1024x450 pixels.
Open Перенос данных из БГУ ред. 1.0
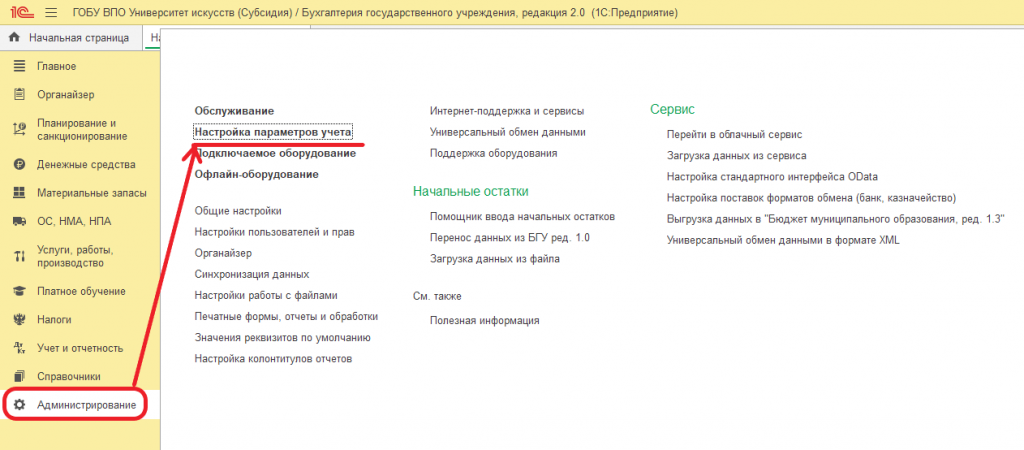tap(510, 238)
